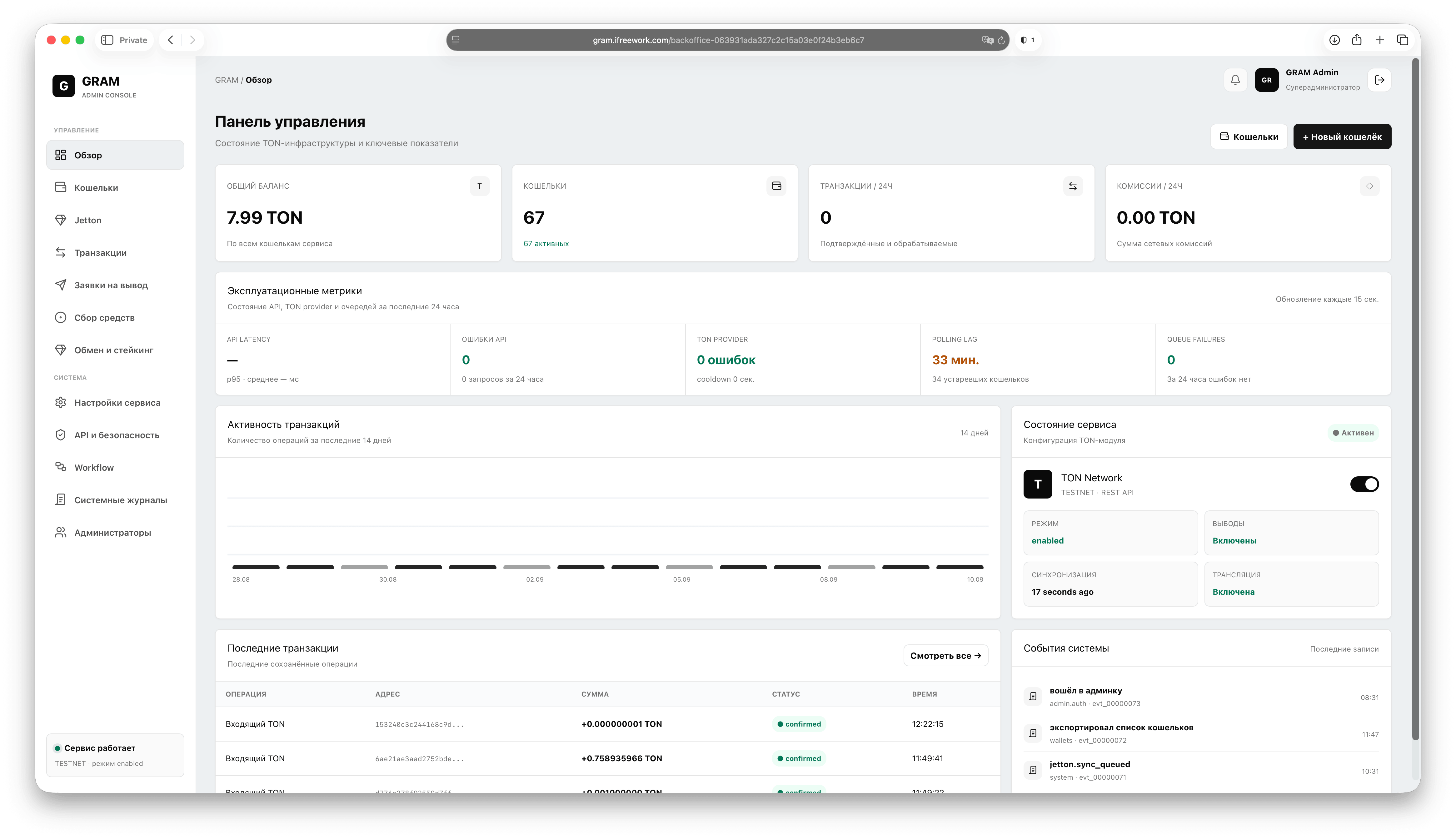Click confirmed badge in 12:22:15 row
The image size is (1456, 839).
tap(799, 724)
